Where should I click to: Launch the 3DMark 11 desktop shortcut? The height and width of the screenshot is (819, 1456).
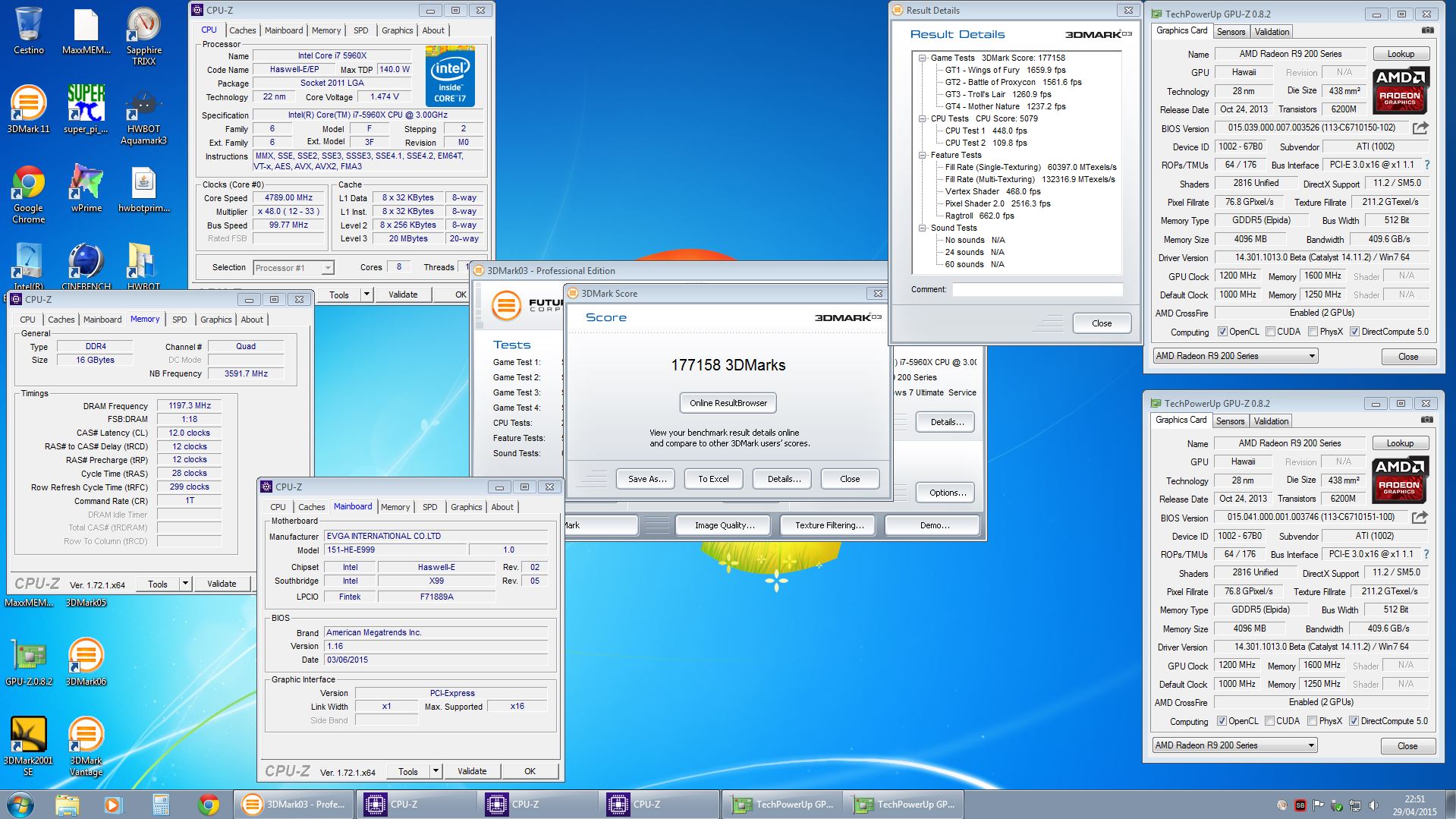[28, 109]
